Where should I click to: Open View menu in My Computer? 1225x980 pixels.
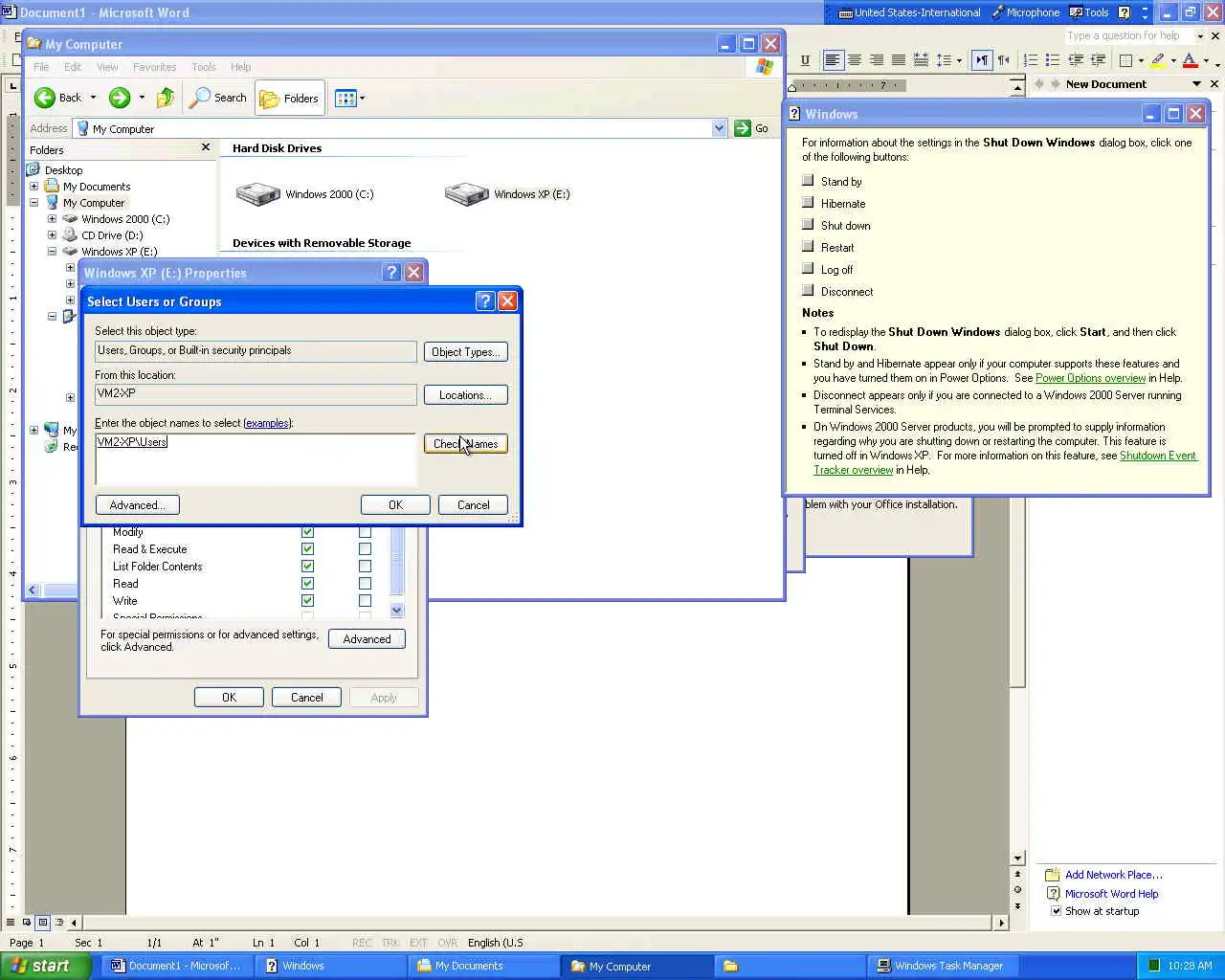pyautogui.click(x=107, y=67)
